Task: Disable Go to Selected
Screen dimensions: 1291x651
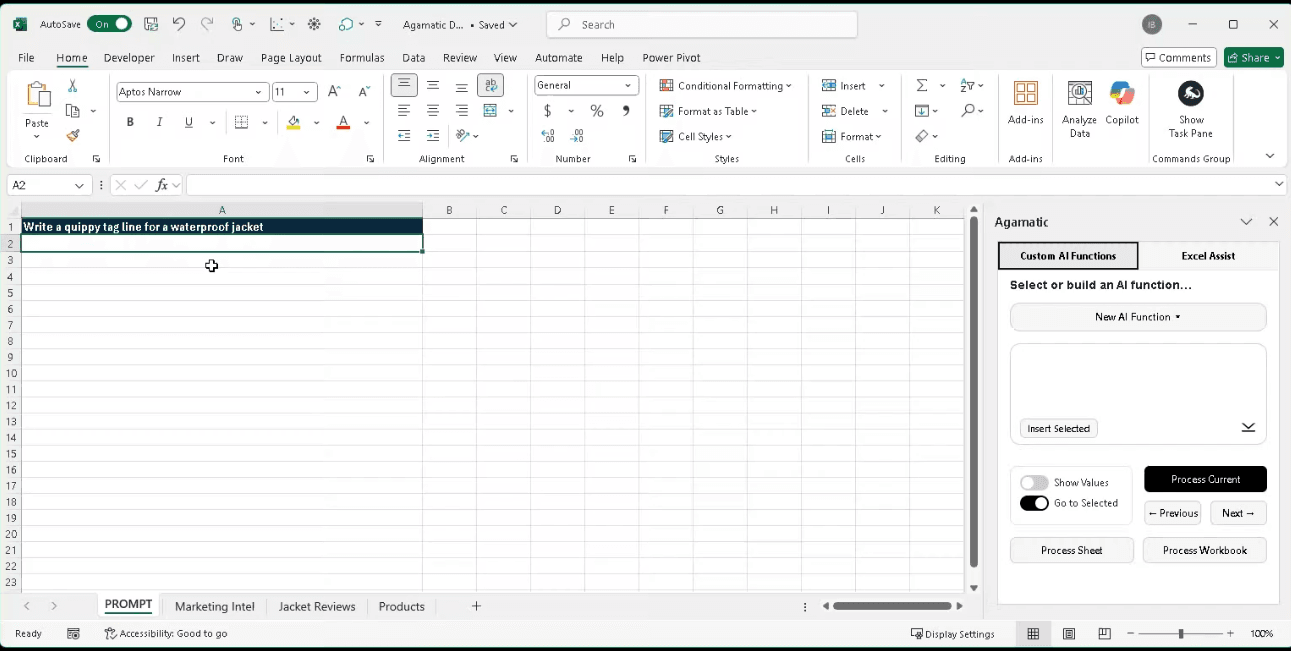Action: 1034,503
